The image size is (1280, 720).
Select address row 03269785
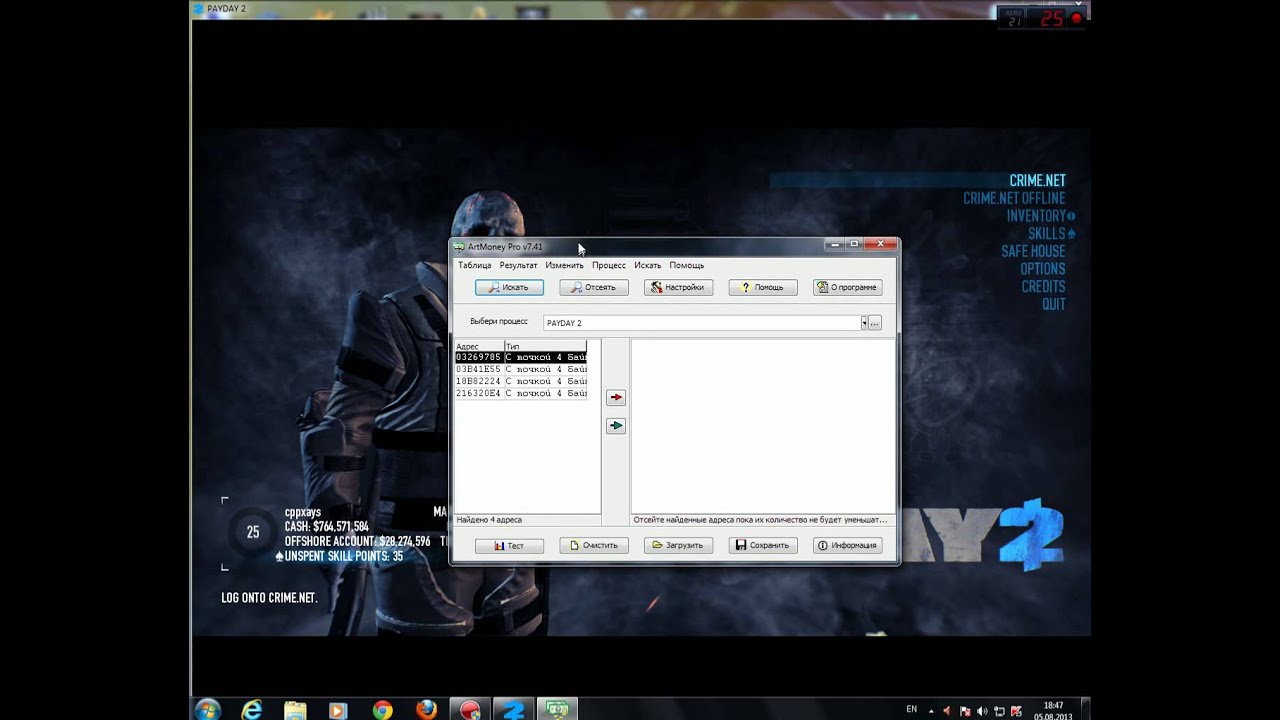[x=521, y=357]
